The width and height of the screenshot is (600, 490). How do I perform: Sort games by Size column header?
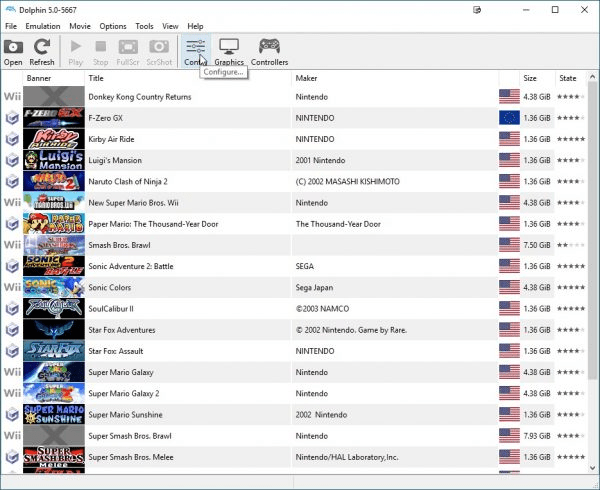click(530, 78)
